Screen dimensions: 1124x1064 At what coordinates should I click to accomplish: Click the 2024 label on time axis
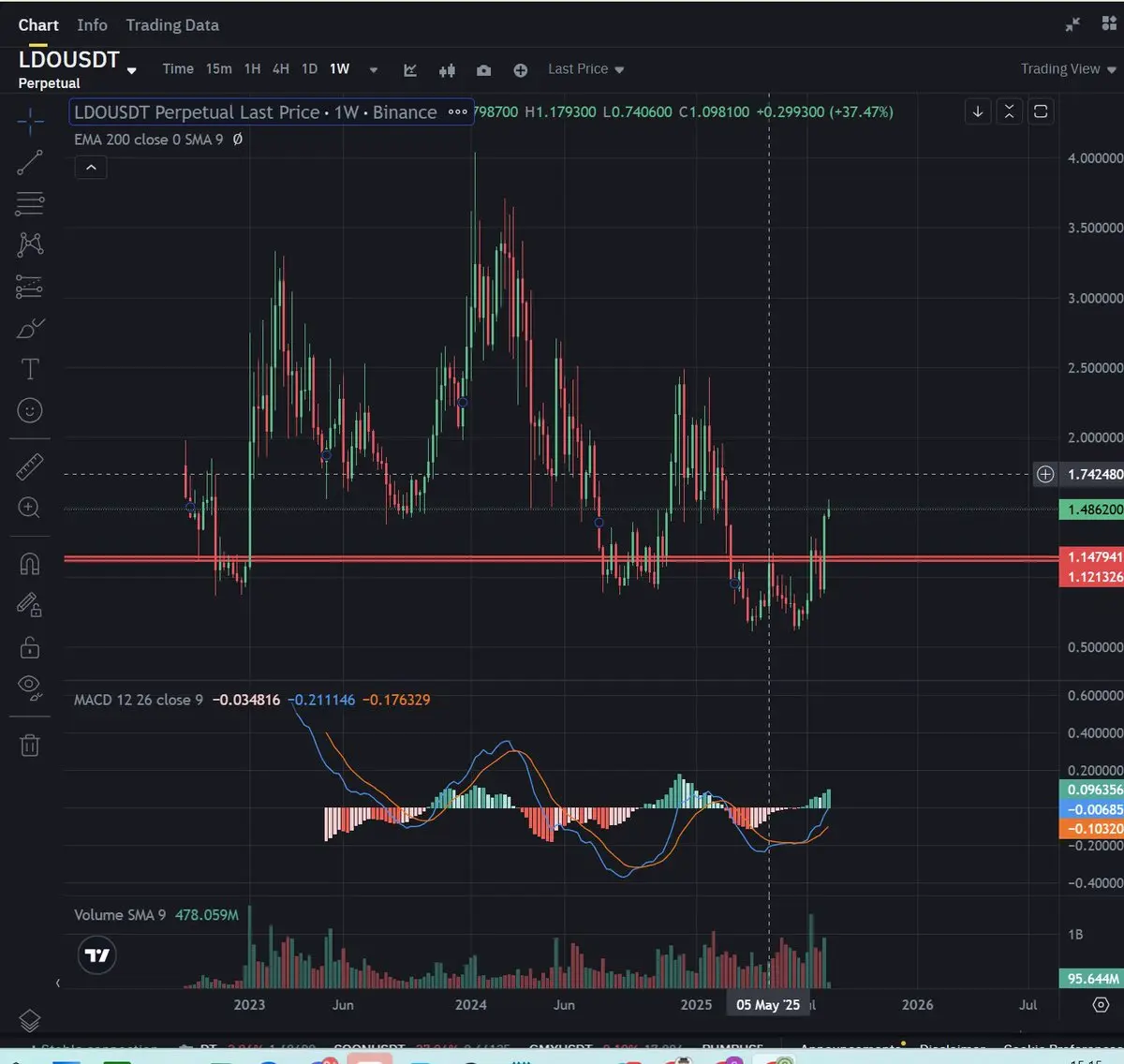(470, 1005)
